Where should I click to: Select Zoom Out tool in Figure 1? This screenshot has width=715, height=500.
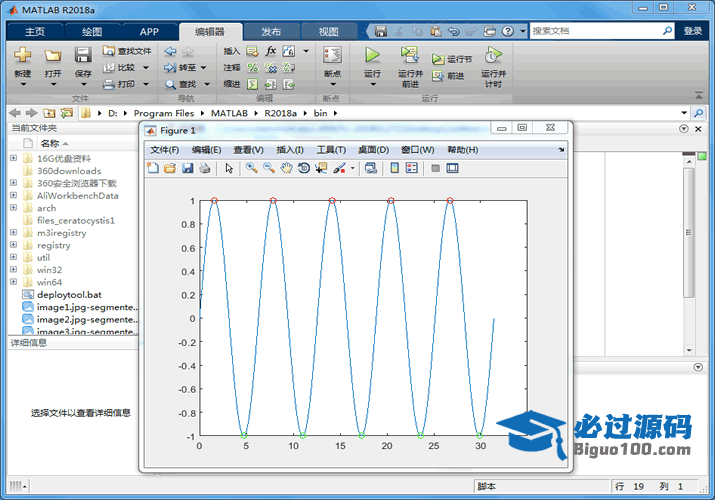pos(269,168)
